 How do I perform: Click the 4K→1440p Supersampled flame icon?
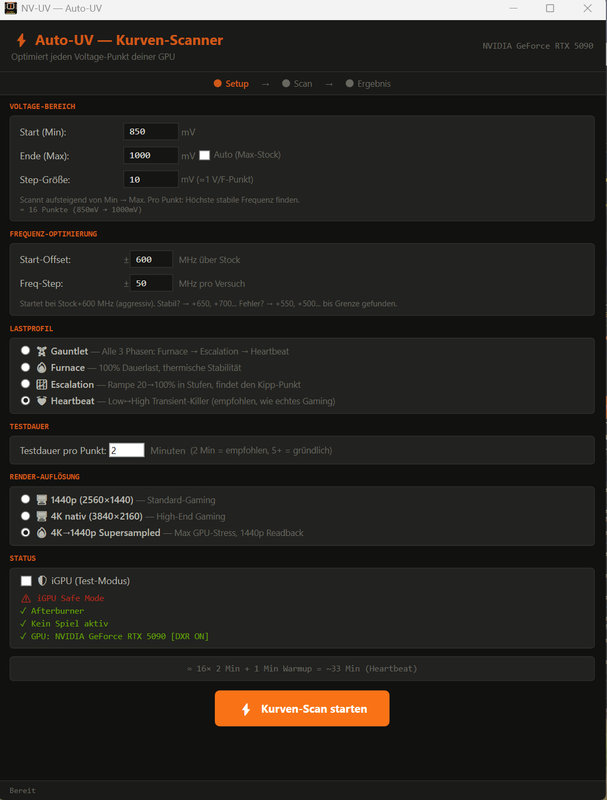pyautogui.click(x=41, y=532)
